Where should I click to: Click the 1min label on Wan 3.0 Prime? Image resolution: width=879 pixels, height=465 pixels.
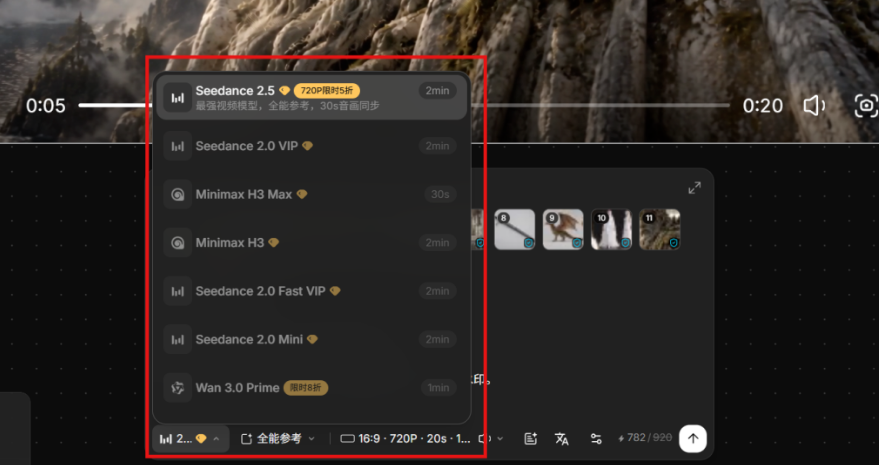pyautogui.click(x=438, y=388)
